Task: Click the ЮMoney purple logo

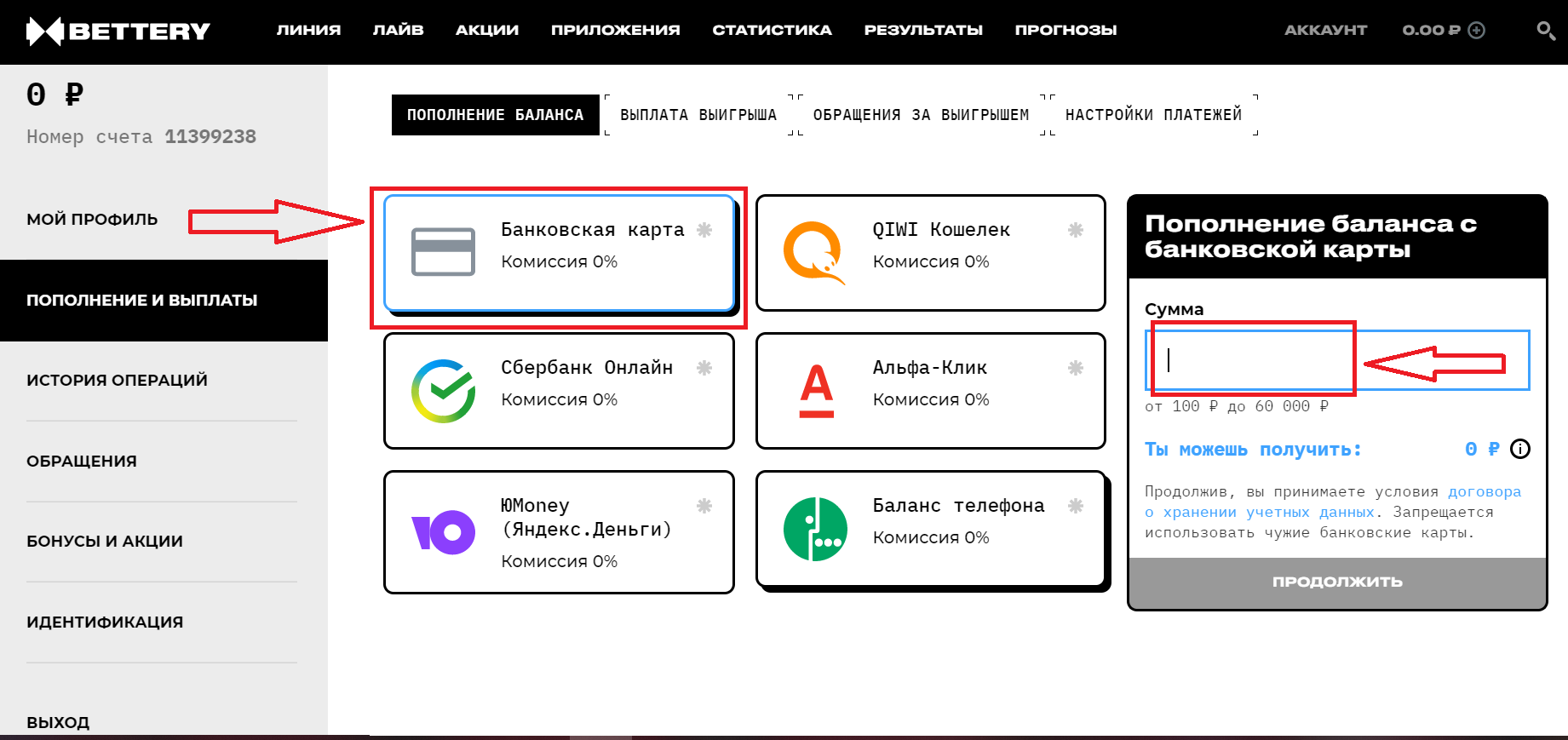Action: tap(443, 532)
